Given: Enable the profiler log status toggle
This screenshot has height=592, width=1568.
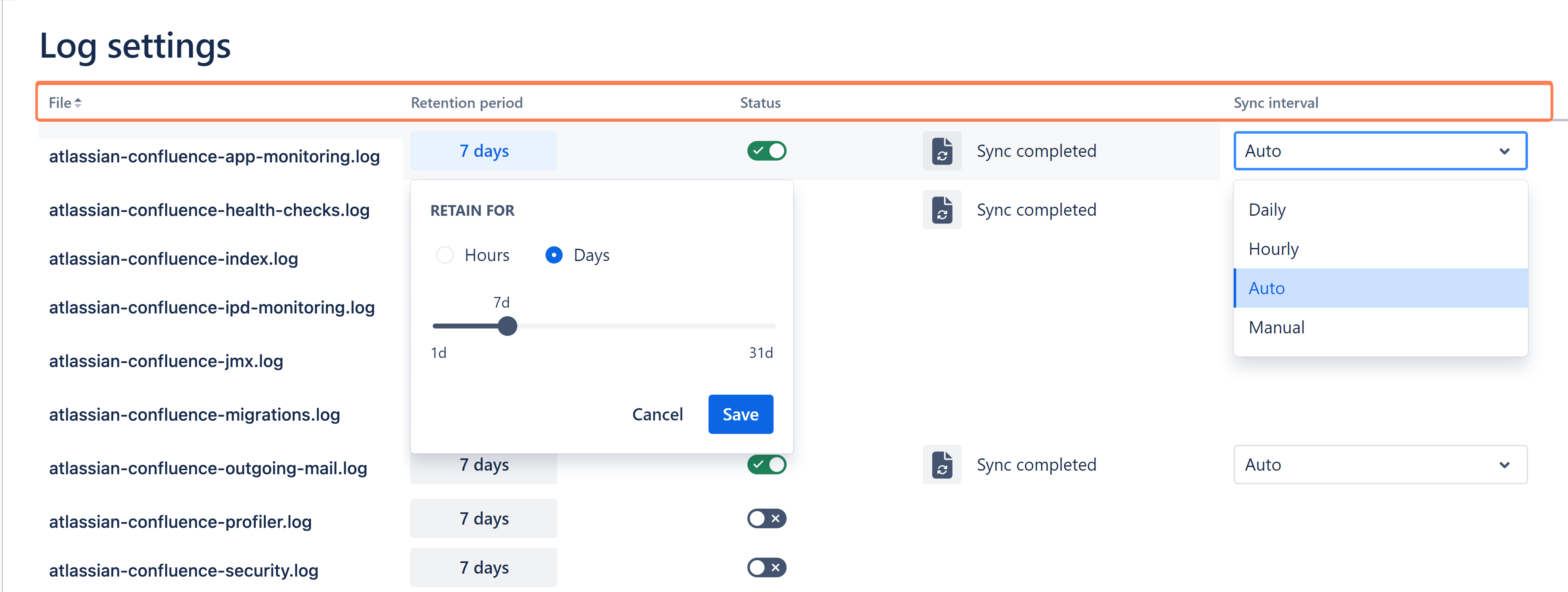Looking at the screenshot, I should coord(766,519).
